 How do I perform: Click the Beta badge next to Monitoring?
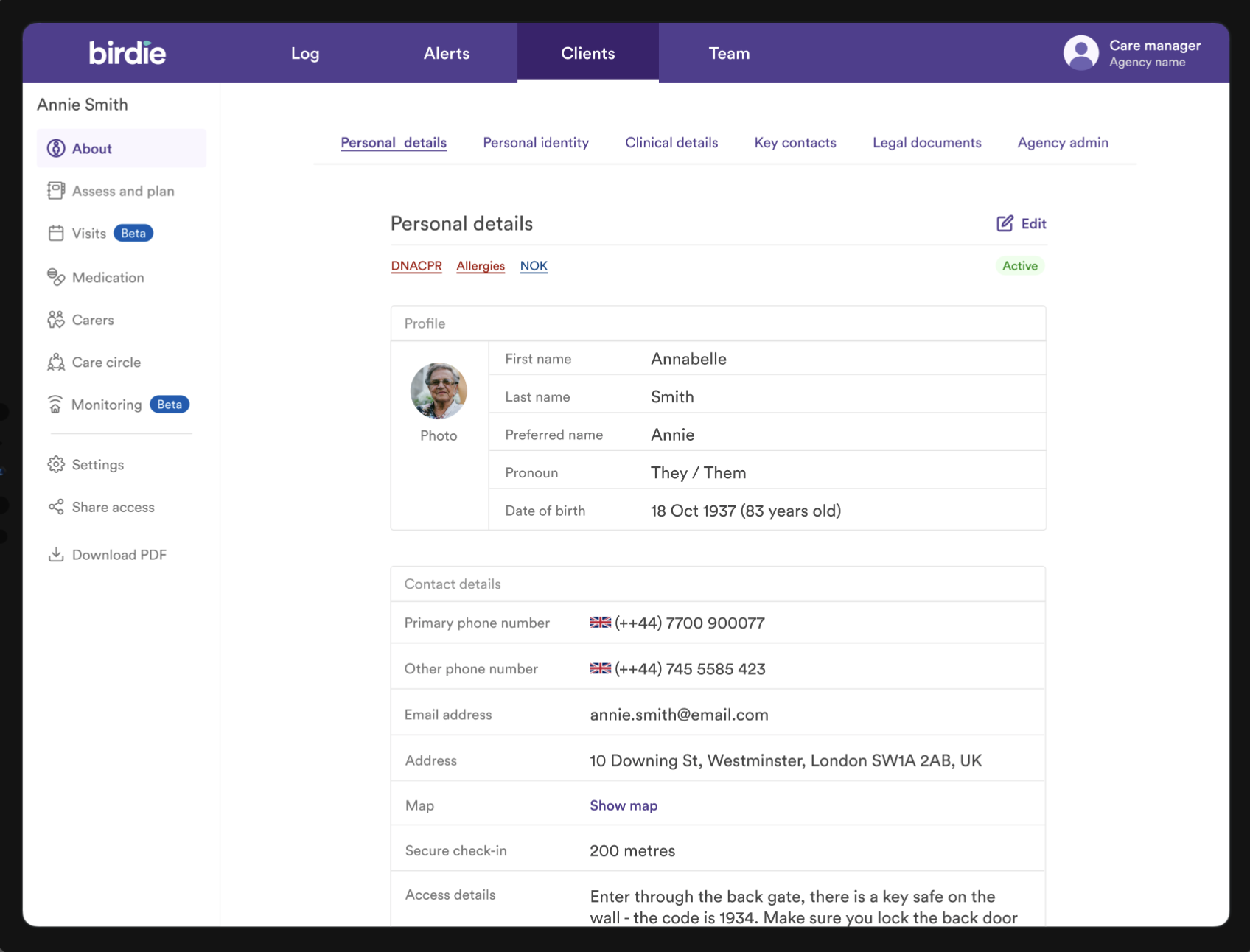pos(170,405)
